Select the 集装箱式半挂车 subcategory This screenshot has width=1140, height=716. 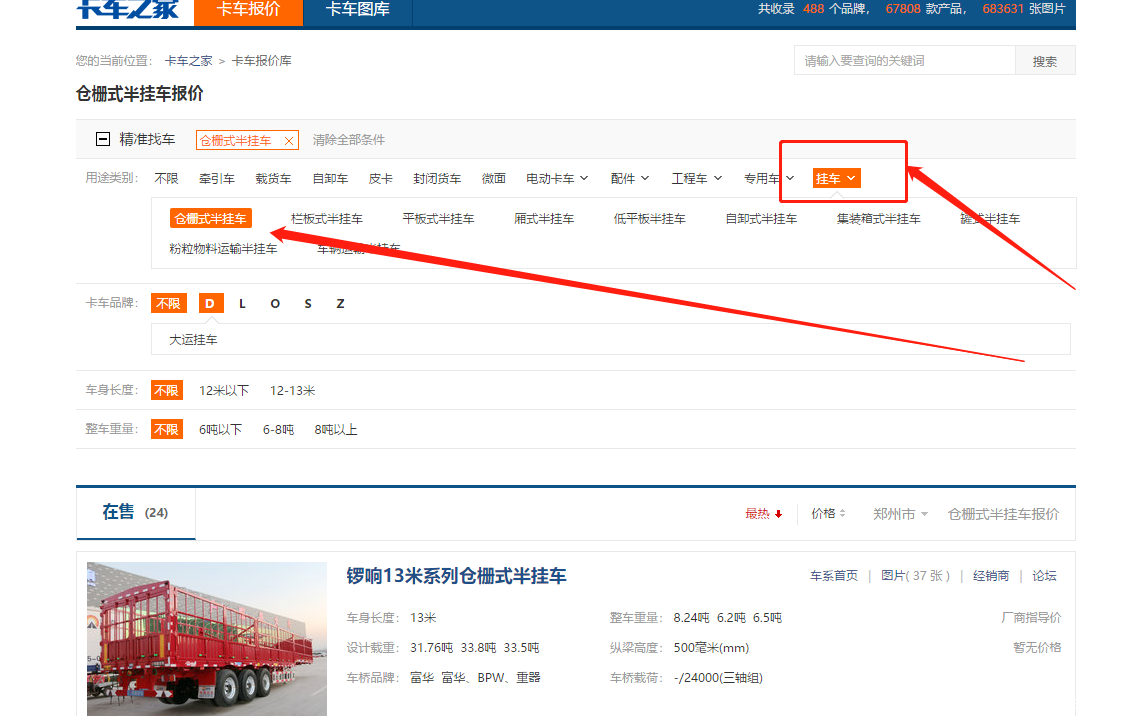878,219
